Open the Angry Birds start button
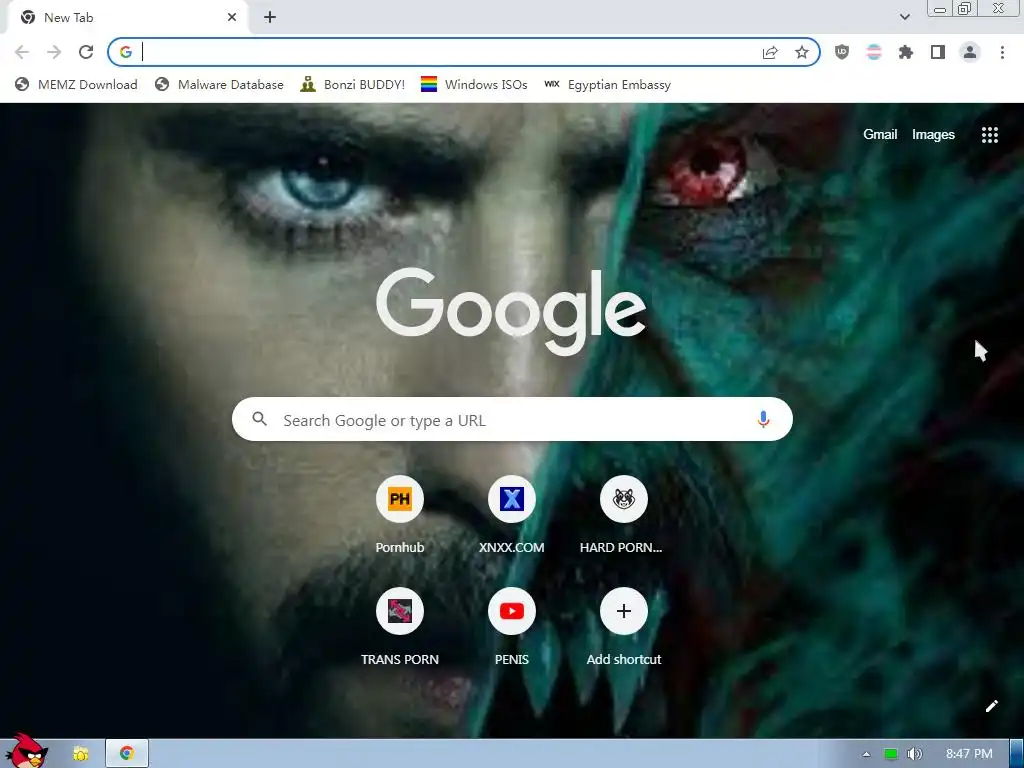The width and height of the screenshot is (1024, 768). pyautogui.click(x=27, y=750)
